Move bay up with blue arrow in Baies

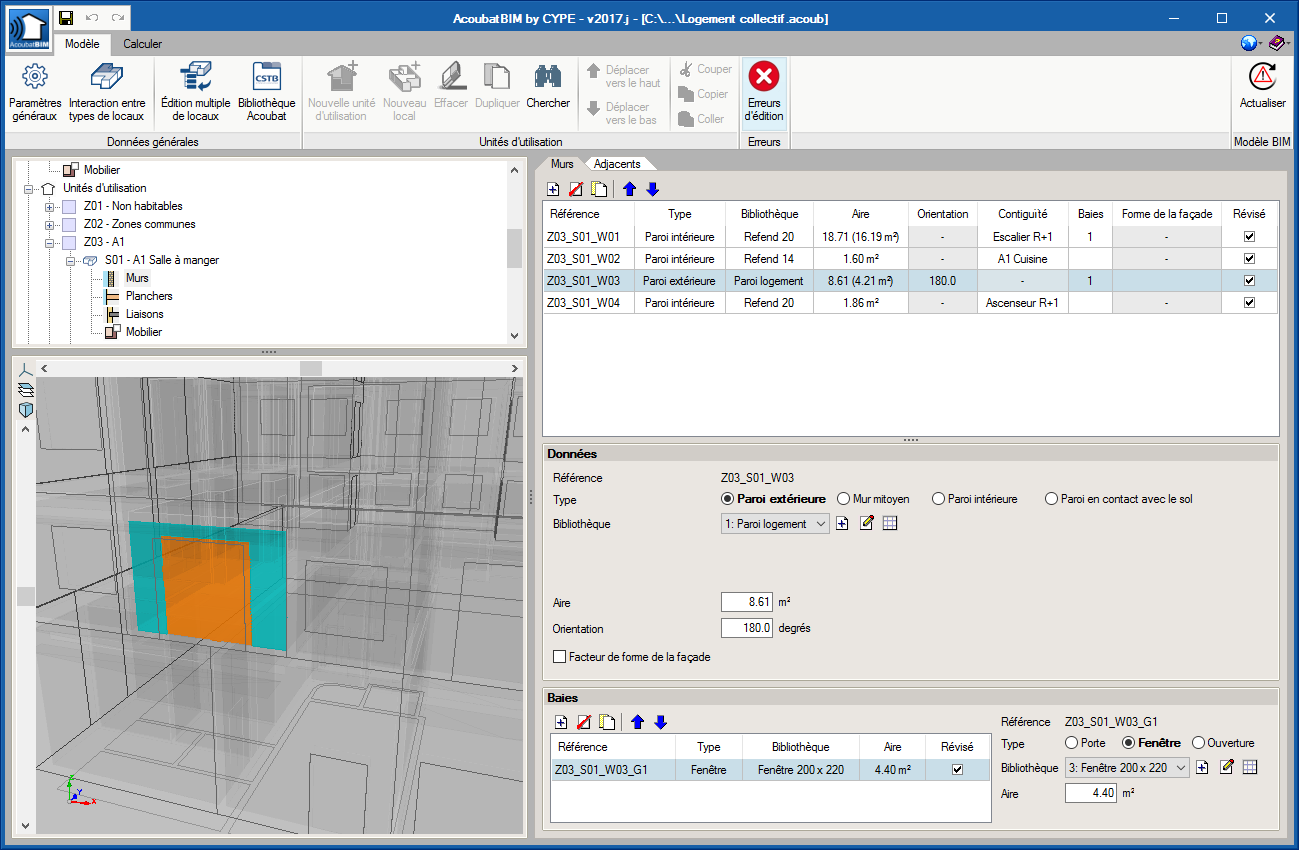(x=637, y=722)
